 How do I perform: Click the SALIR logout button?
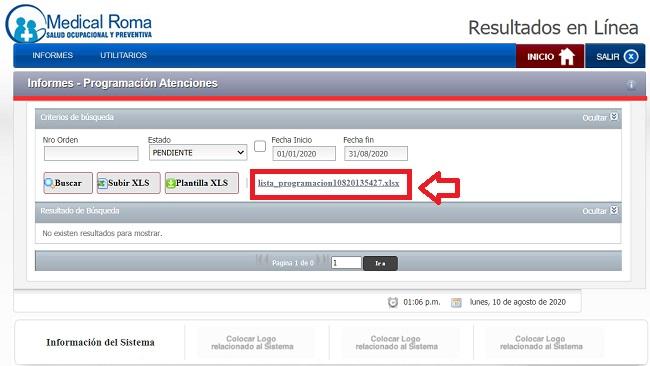[x=616, y=56]
